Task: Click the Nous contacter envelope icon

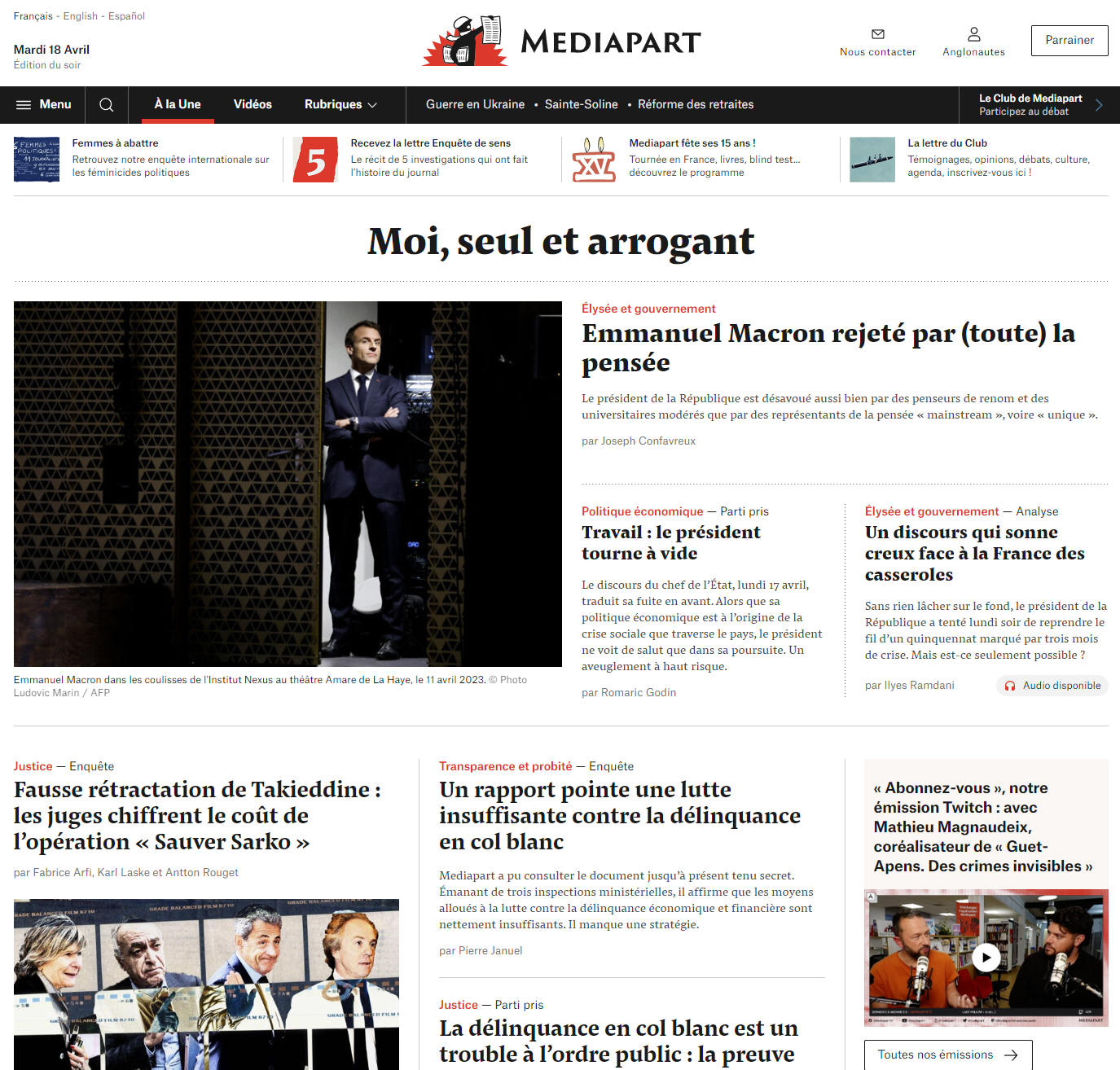Action: 878,34
